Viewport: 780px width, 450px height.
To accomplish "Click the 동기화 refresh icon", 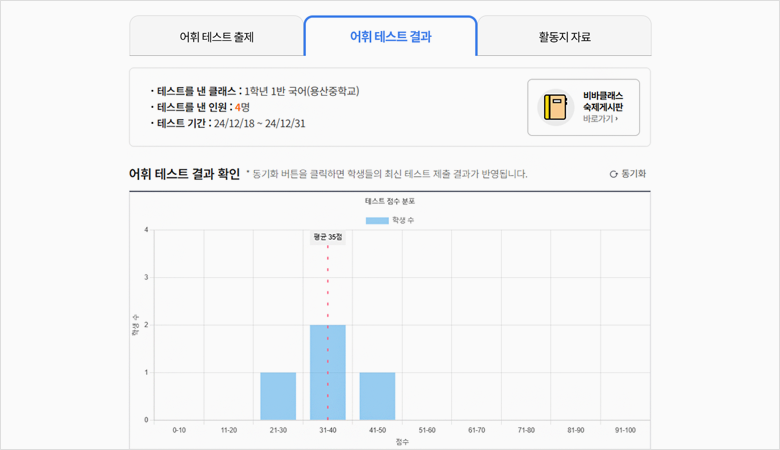I will (x=613, y=174).
